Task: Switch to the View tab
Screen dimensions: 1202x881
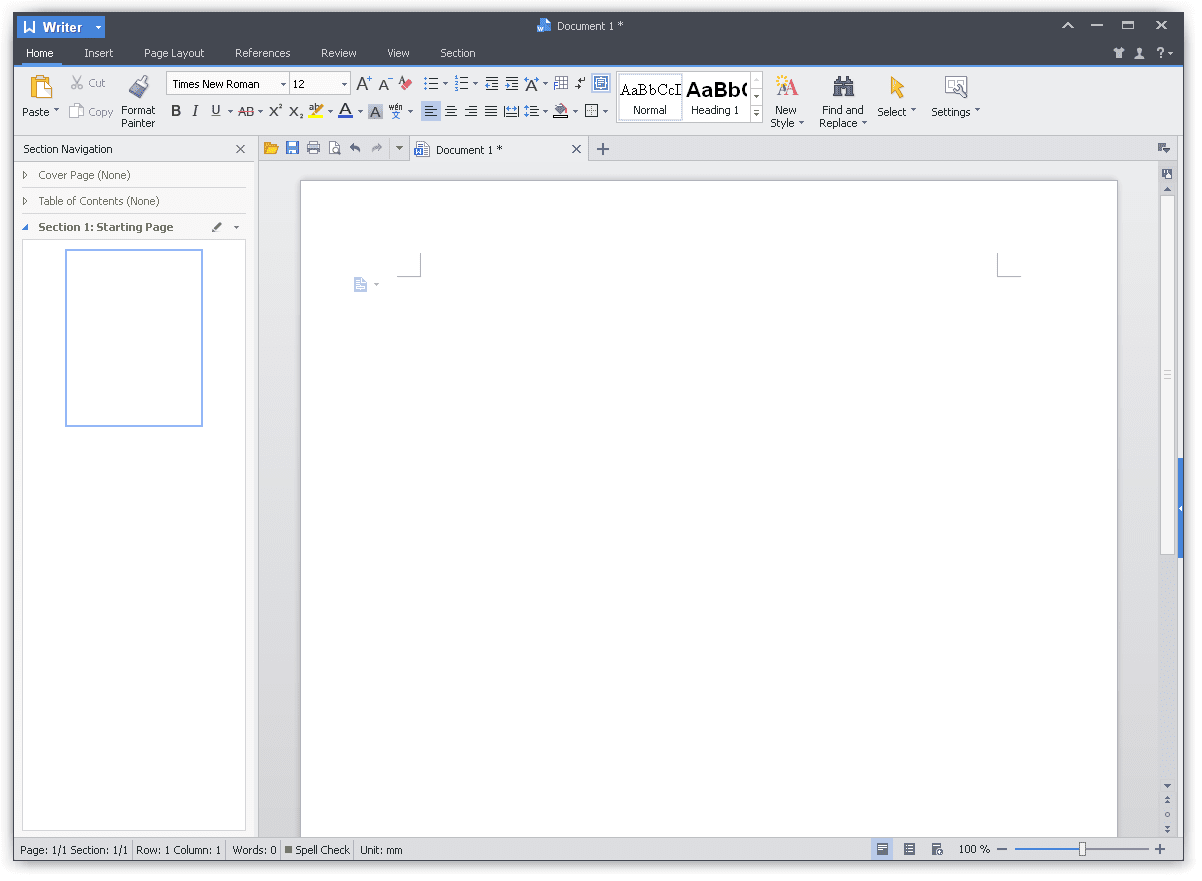Action: tap(398, 53)
